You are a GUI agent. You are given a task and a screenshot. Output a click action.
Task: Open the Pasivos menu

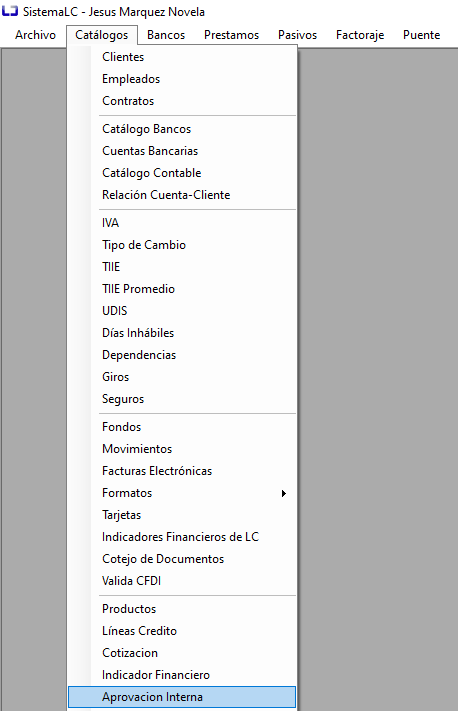coord(297,35)
